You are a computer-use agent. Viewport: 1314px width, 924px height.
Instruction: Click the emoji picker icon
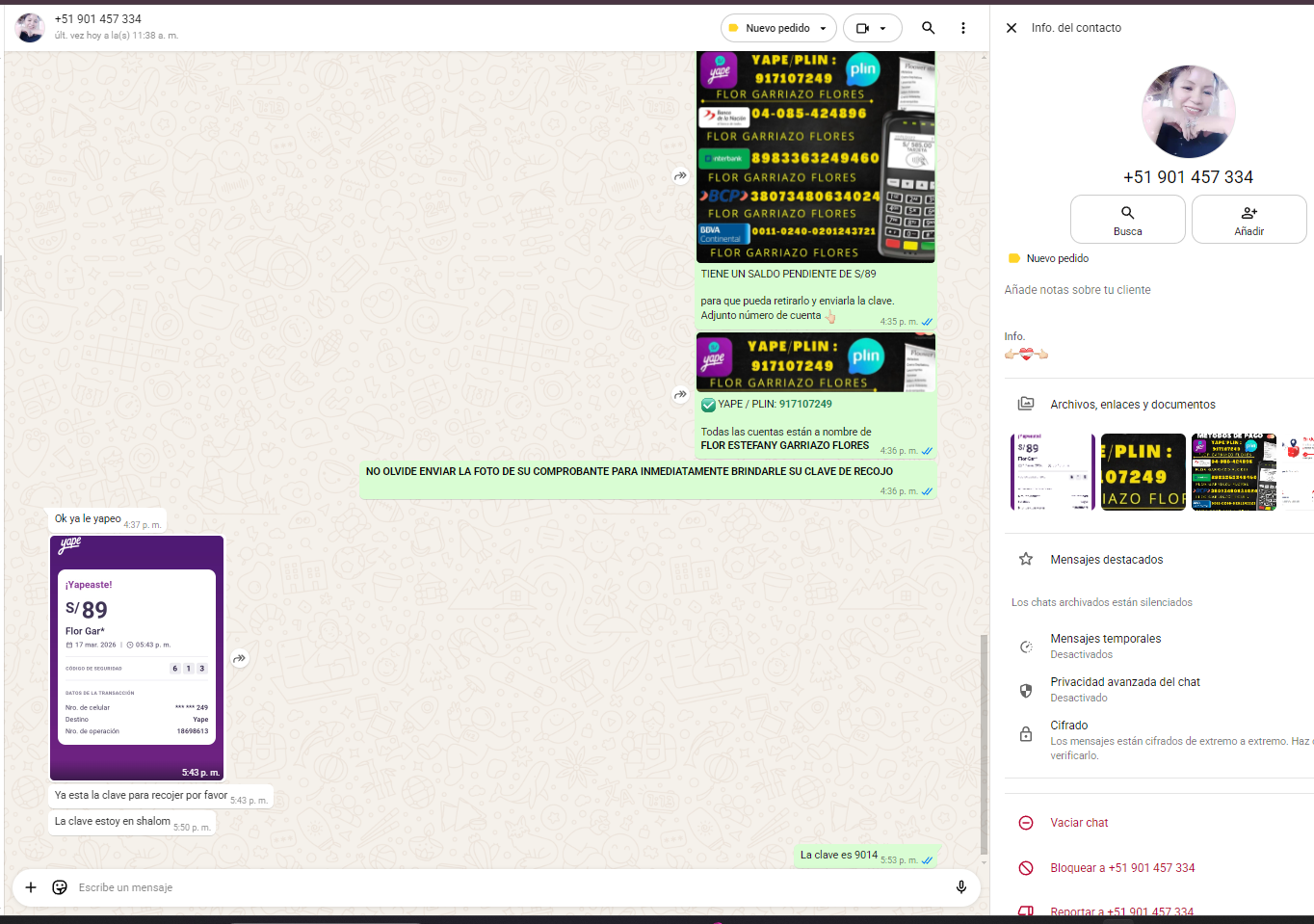[60, 887]
